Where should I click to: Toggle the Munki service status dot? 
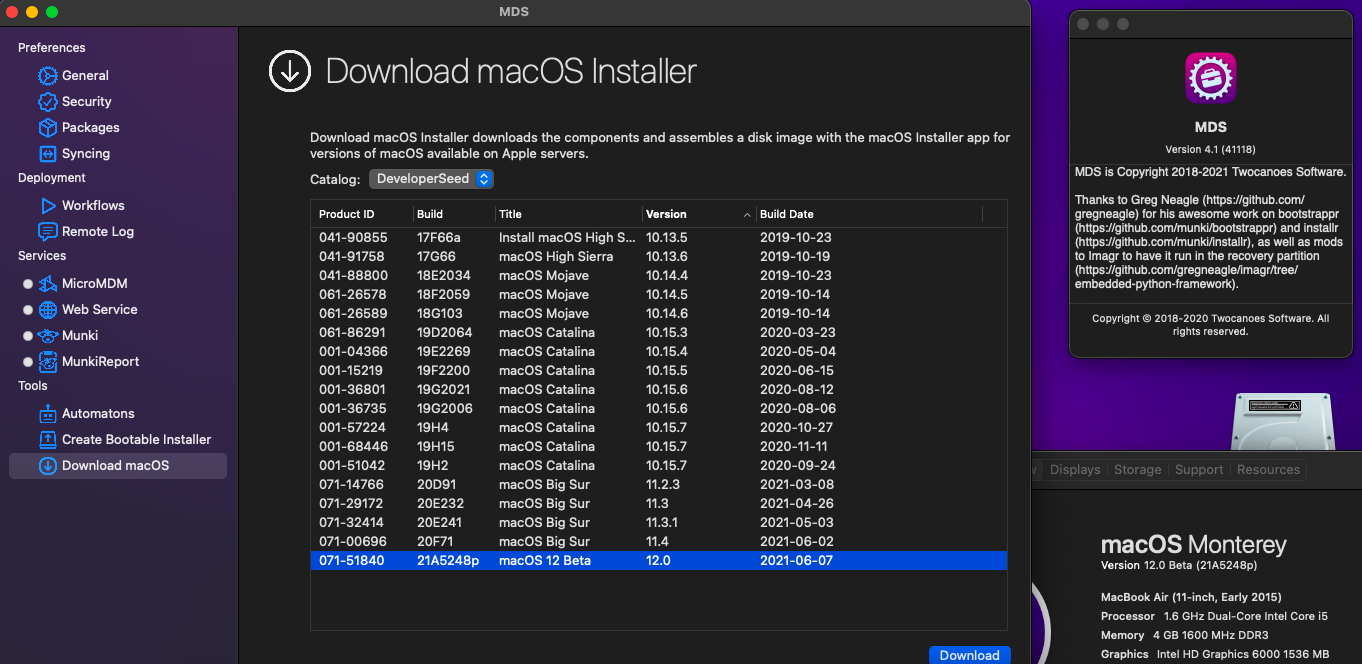28,336
